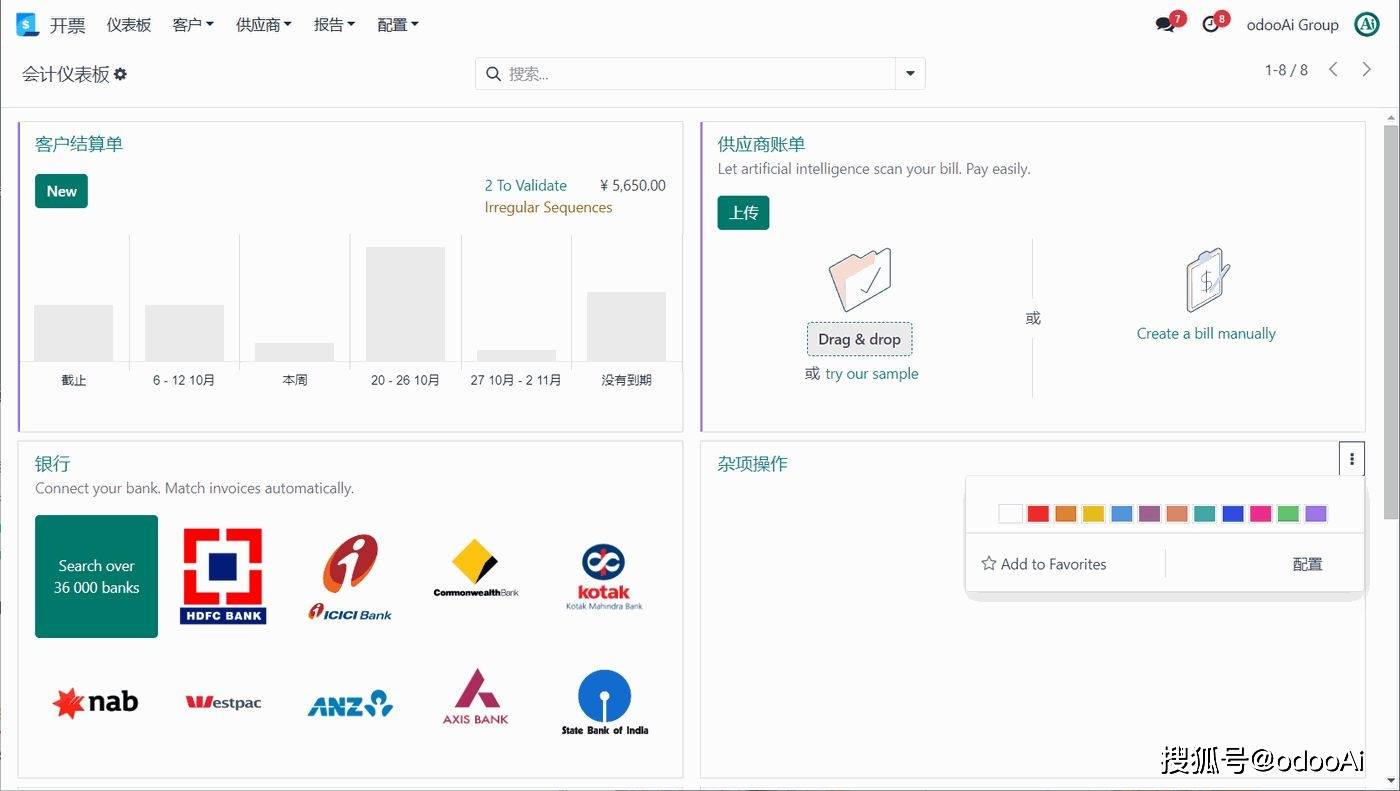Click the ¥ 5,650.00 amount

(x=632, y=185)
